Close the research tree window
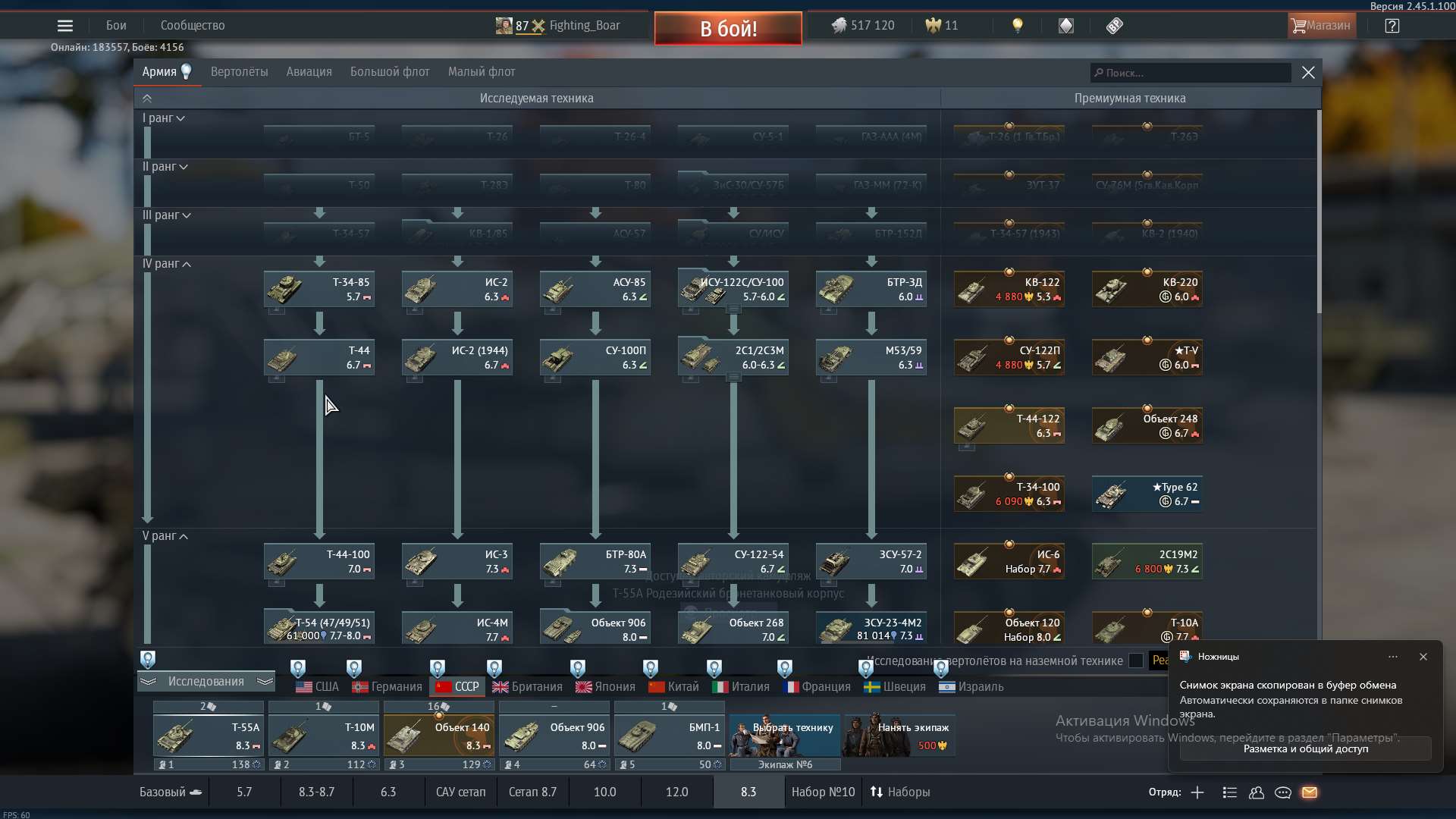Image resolution: width=1456 pixels, height=819 pixels. [x=1308, y=73]
